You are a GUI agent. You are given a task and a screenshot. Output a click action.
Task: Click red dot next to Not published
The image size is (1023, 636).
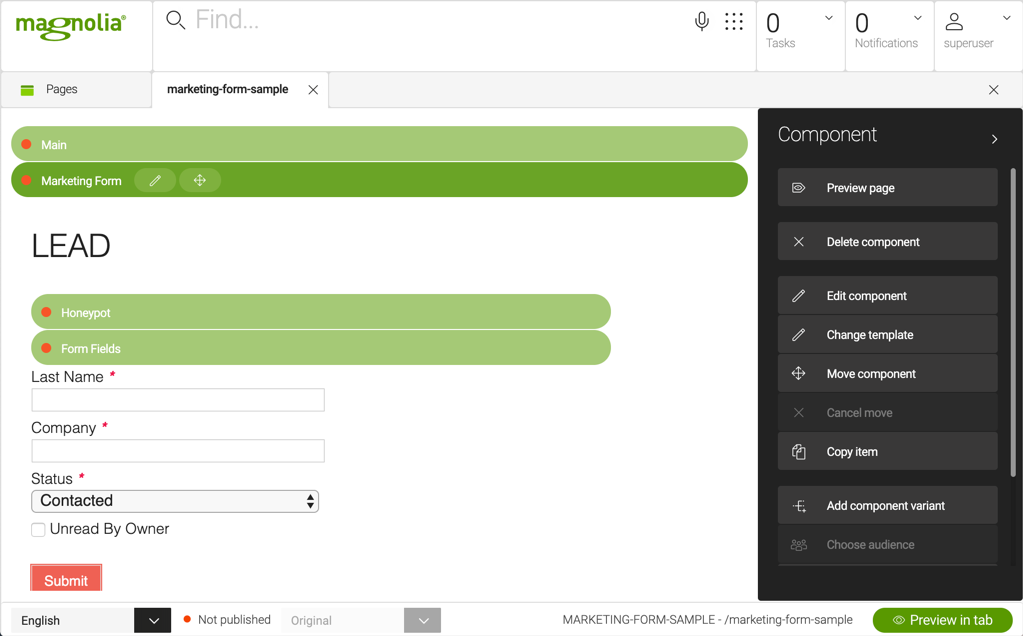[187, 620]
